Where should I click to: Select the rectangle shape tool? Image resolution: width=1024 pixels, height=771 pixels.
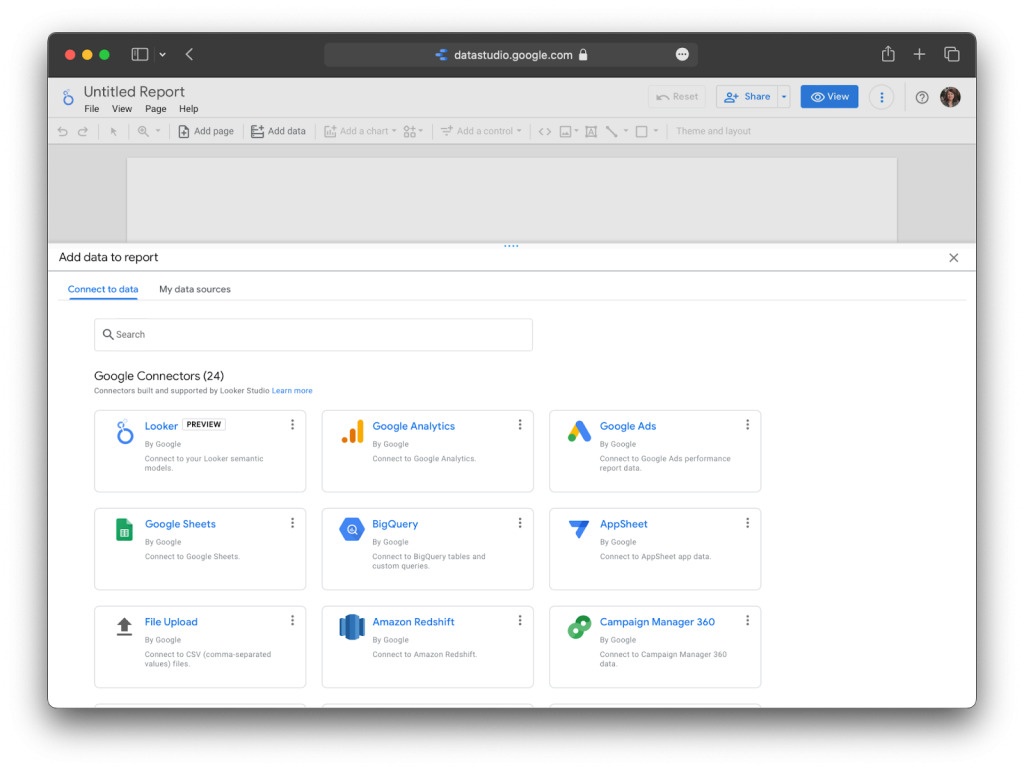click(x=642, y=131)
